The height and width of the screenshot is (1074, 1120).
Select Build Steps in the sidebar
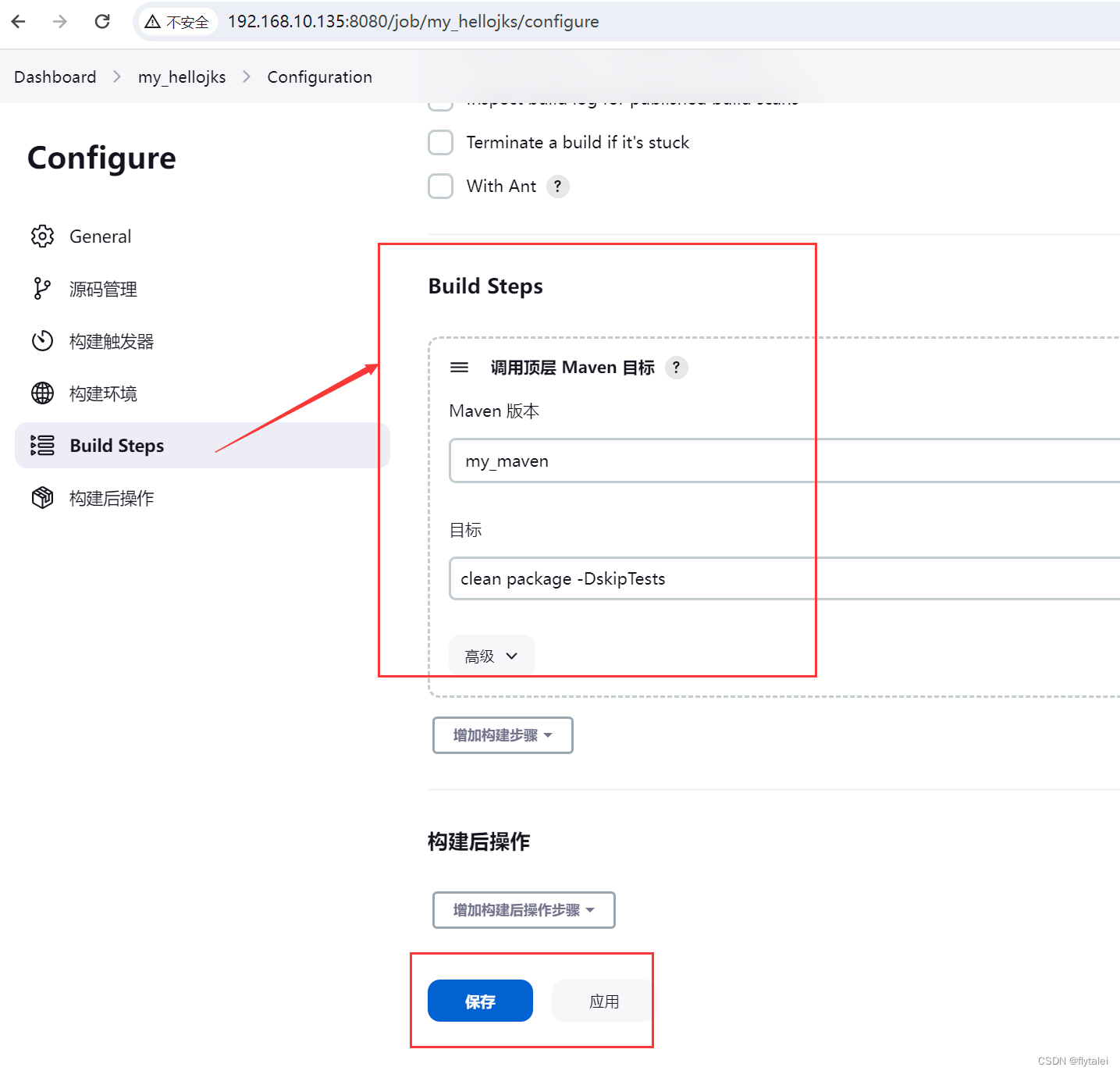(x=202, y=446)
